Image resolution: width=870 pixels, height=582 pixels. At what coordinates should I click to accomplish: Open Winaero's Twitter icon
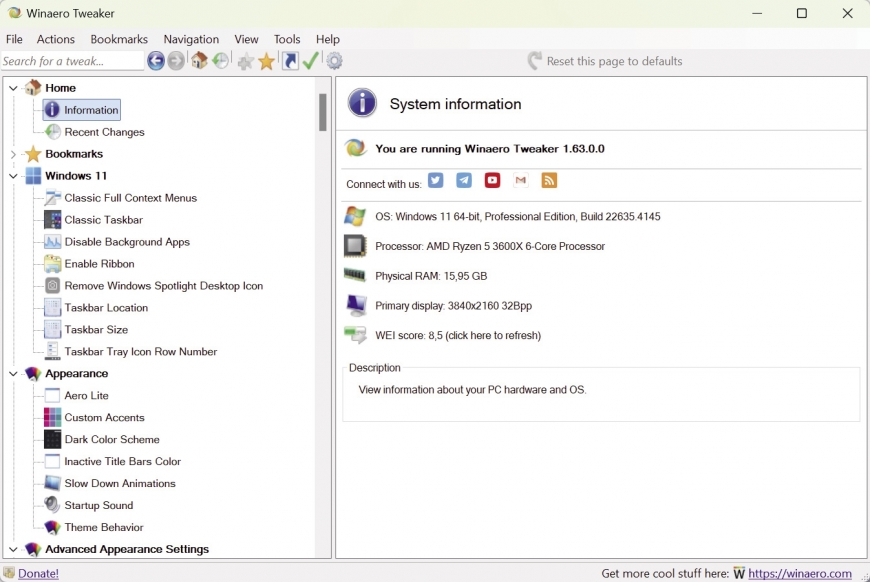pos(436,180)
